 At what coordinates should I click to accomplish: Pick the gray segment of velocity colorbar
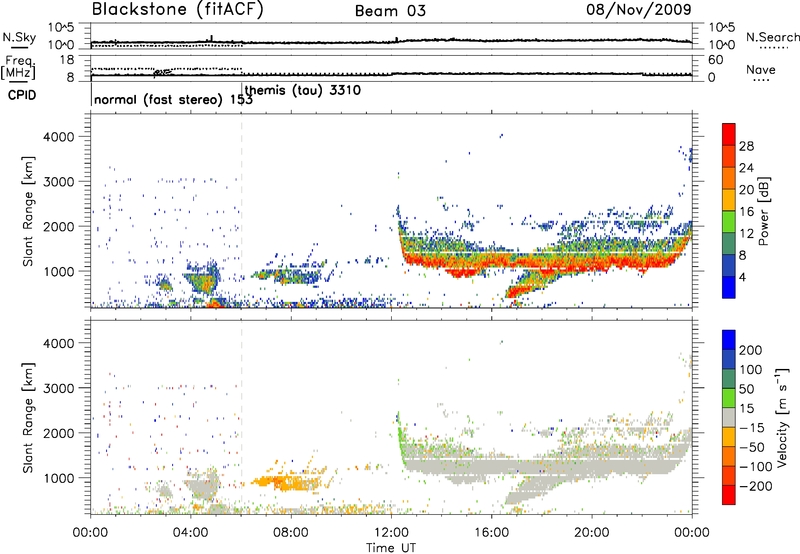click(x=729, y=417)
